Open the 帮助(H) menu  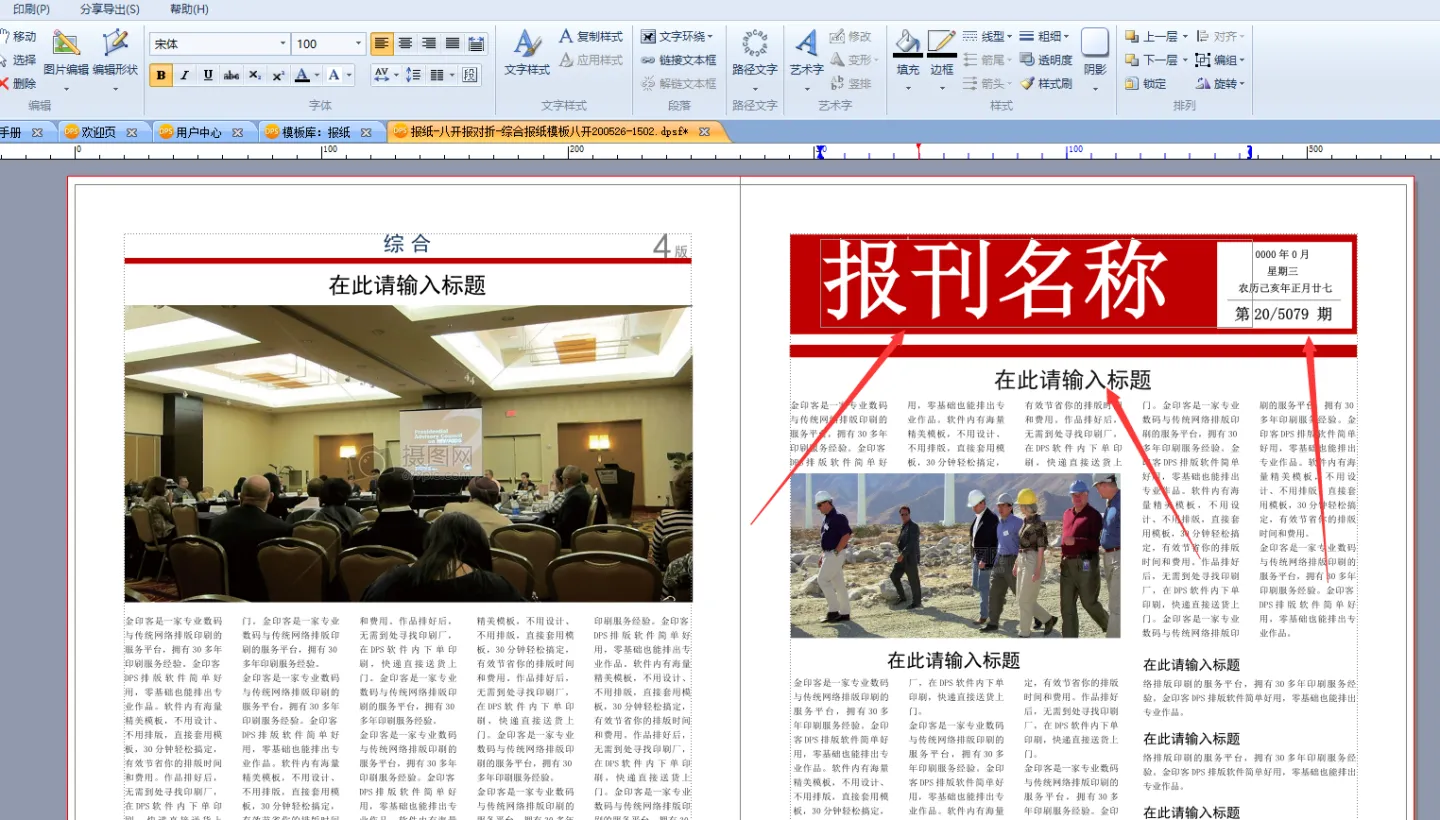pos(189,9)
